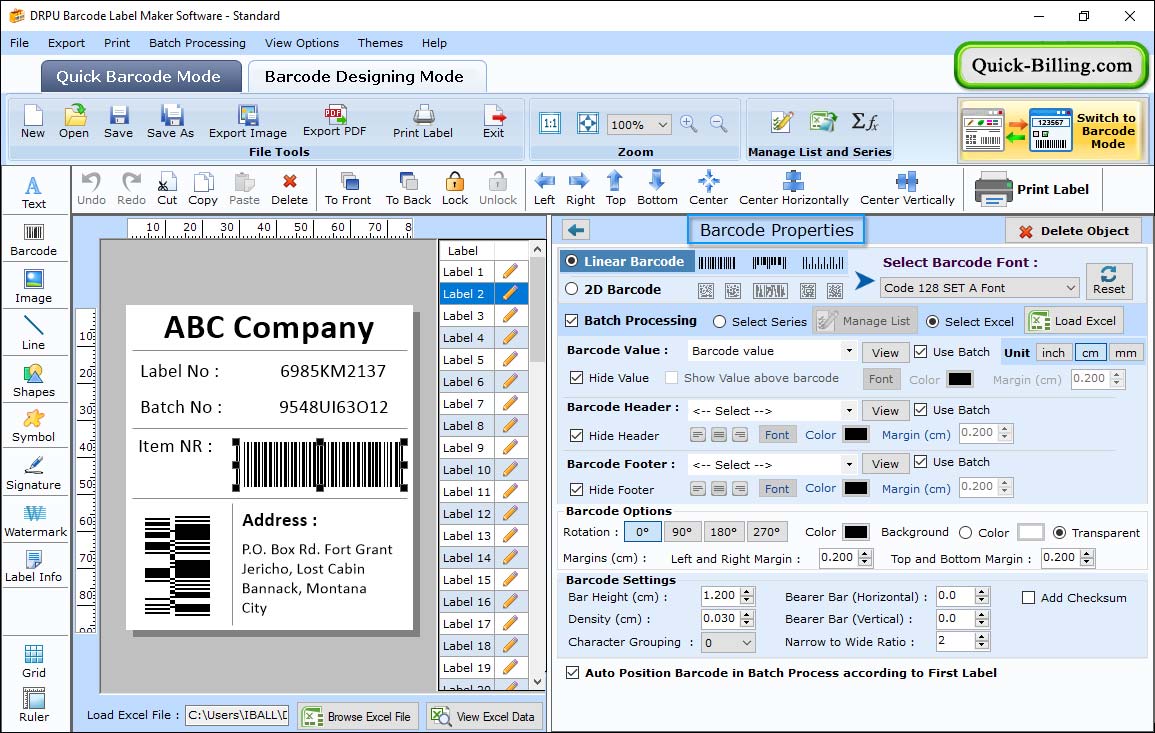This screenshot has height=733, width=1155.
Task: Edit Label 1 with pencil icon
Action: 510,272
